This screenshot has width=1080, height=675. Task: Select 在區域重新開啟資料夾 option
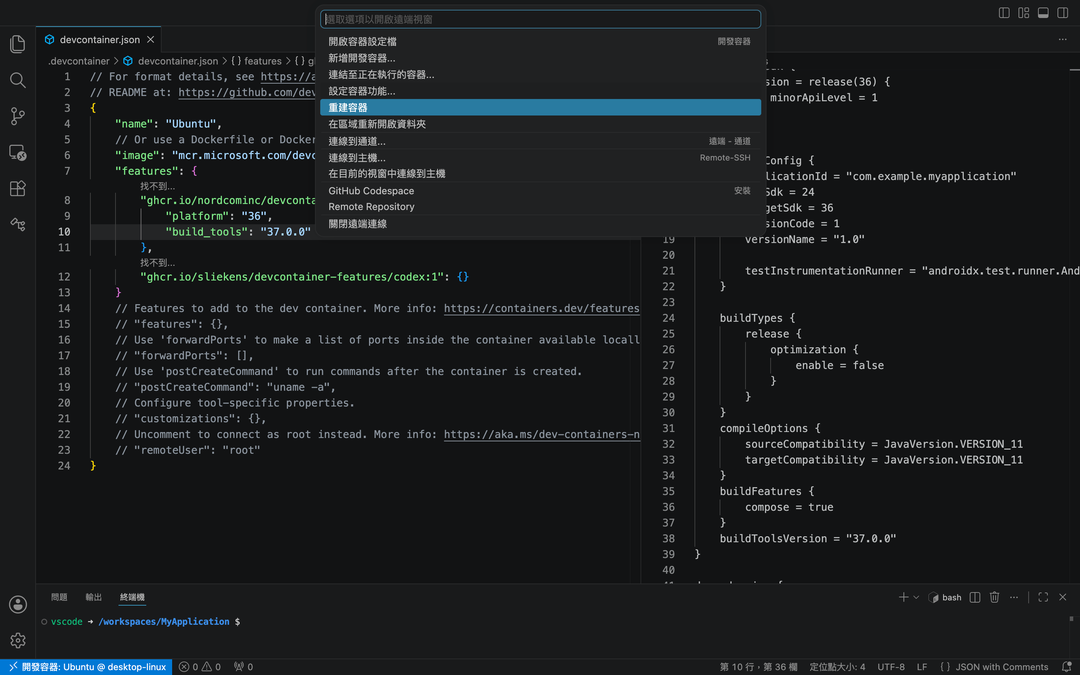(x=541, y=124)
